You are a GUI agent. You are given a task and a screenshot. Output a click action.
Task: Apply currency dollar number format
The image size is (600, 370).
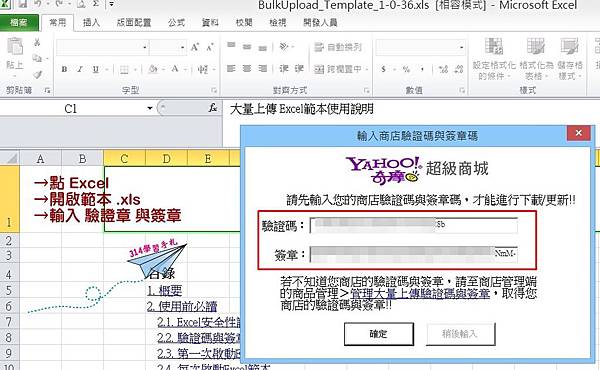383,69
